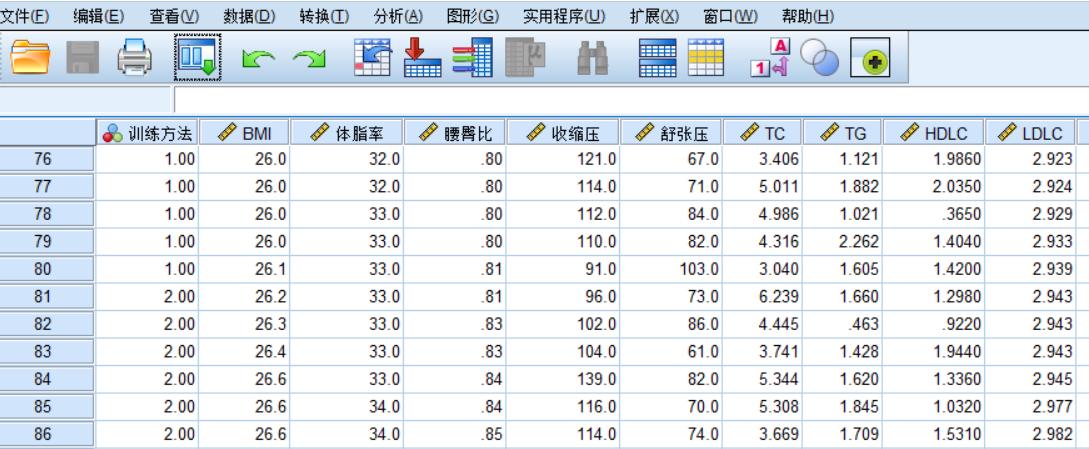Select row number 76 header
This screenshot has width=1089, height=449.
click(x=47, y=159)
